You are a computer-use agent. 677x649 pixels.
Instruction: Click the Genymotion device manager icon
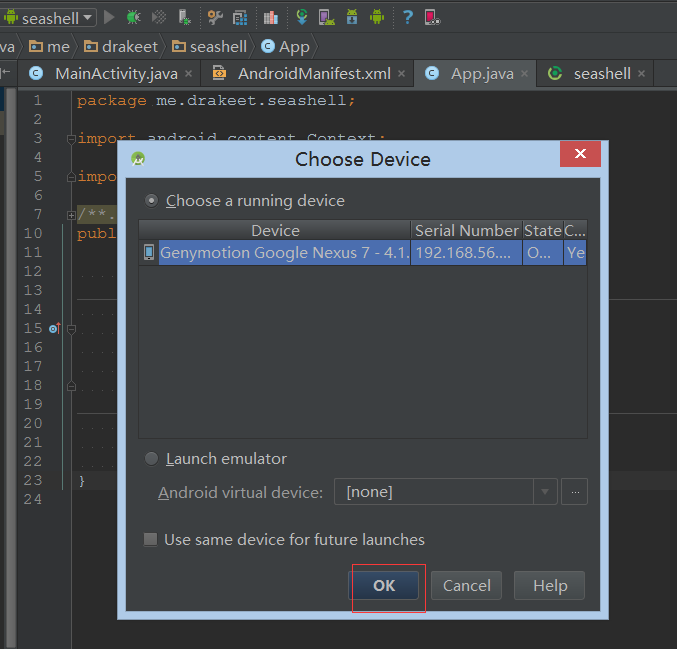coord(432,17)
